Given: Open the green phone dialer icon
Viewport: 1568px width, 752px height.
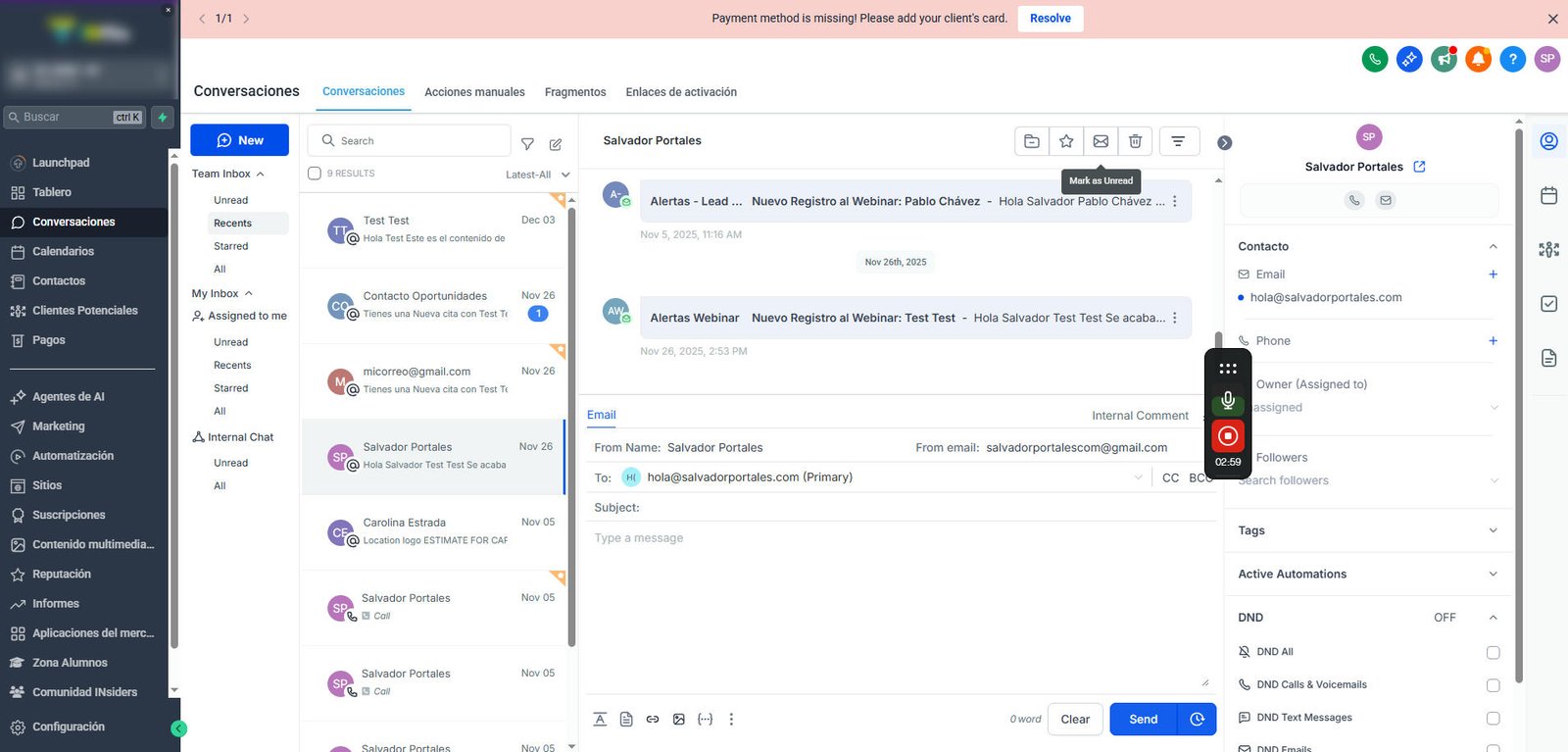Looking at the screenshot, I should (1375, 59).
